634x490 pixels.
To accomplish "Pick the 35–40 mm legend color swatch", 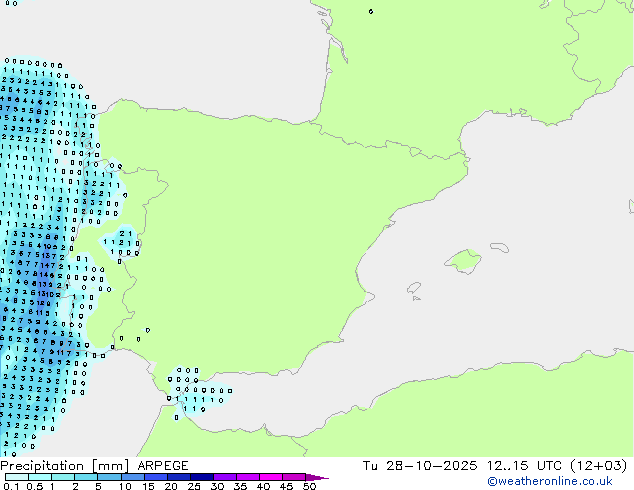I will tap(250, 477).
